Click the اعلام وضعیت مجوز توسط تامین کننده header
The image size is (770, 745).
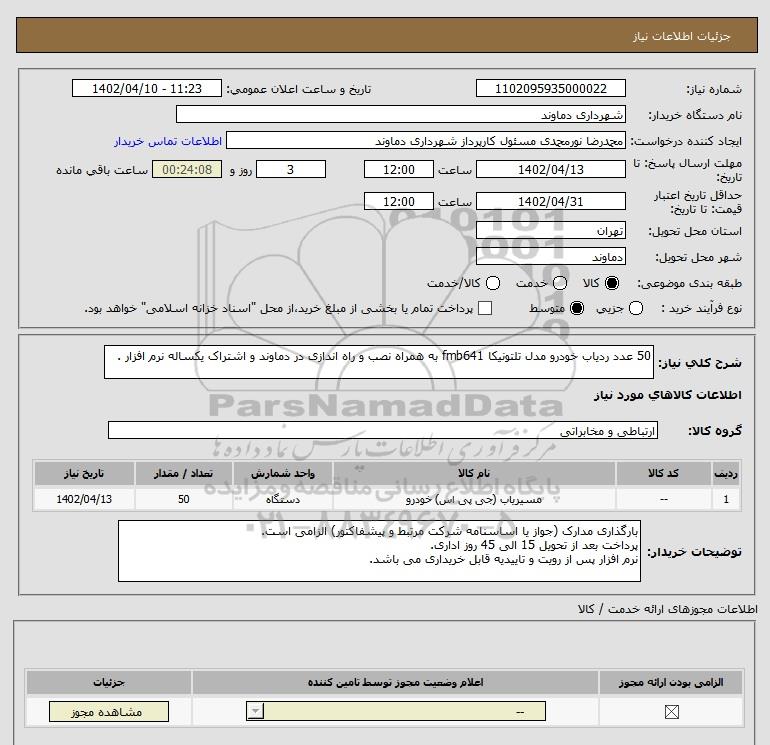click(x=396, y=683)
